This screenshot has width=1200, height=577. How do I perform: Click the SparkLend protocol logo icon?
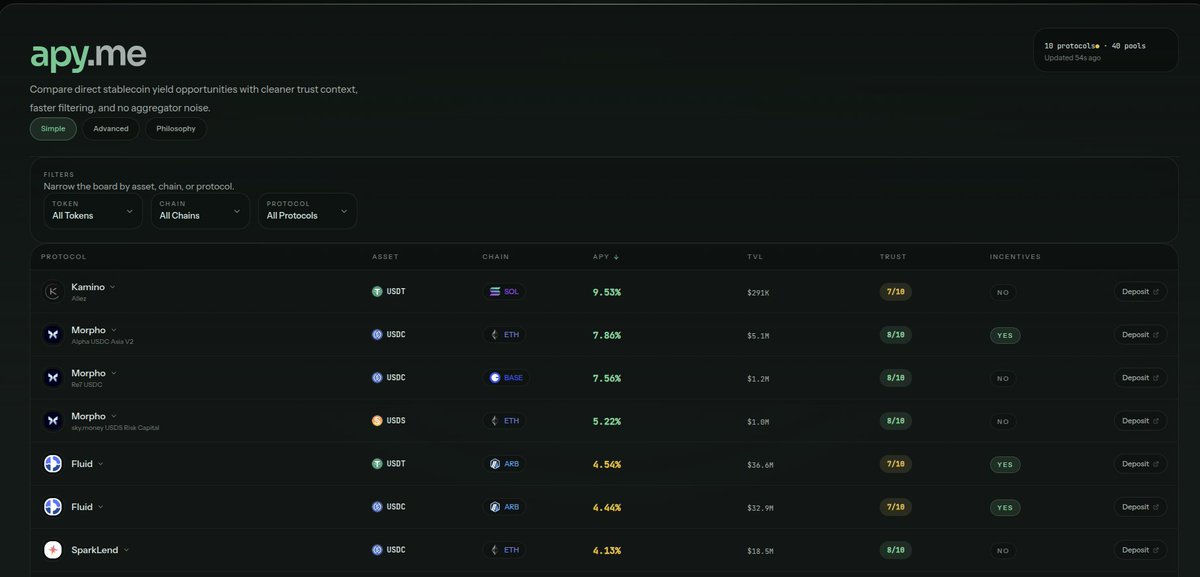53,550
